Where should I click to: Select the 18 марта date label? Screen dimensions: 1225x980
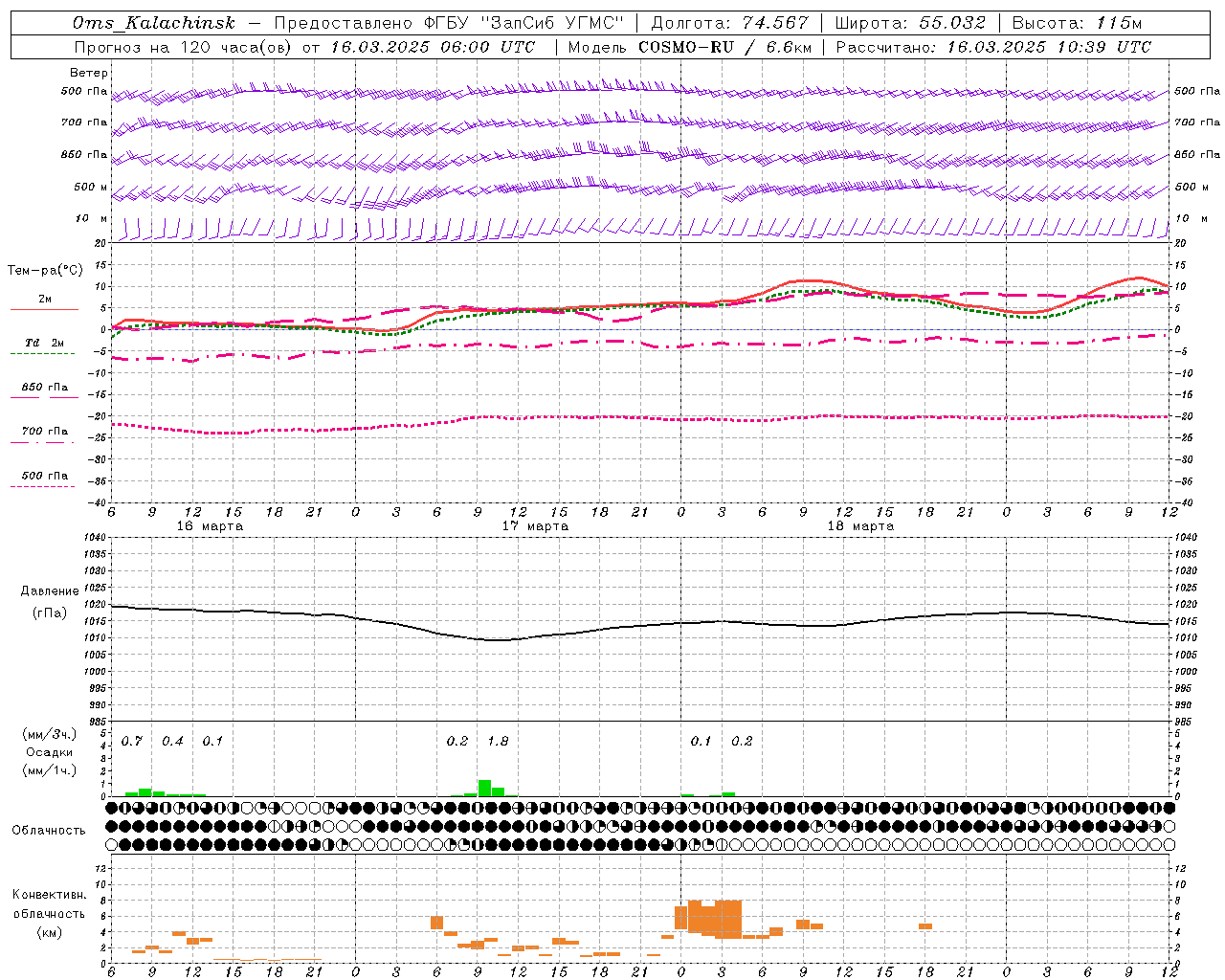tap(861, 526)
